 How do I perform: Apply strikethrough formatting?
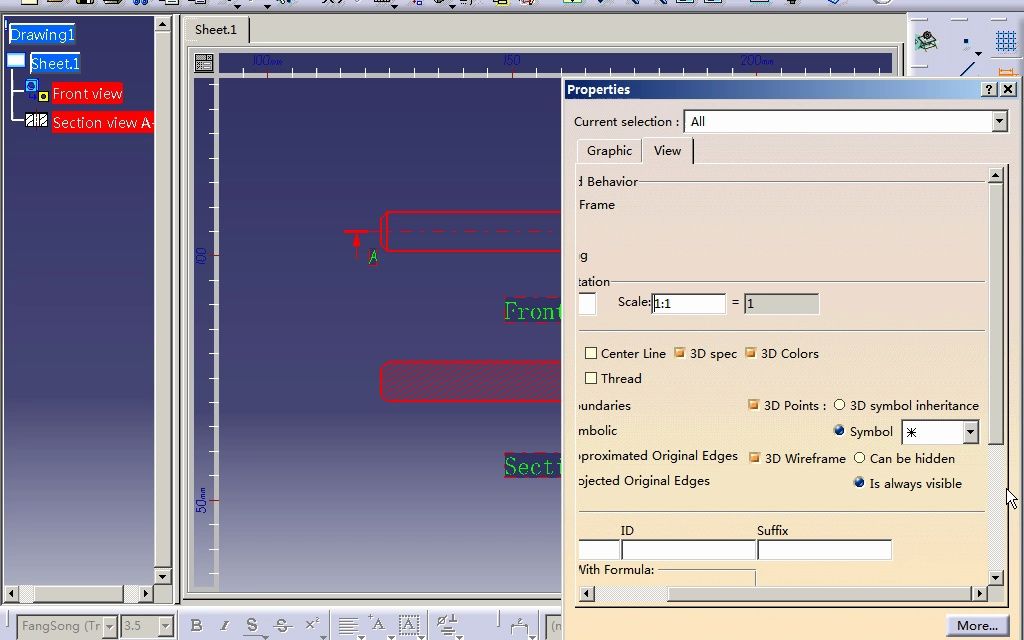[x=281, y=624]
